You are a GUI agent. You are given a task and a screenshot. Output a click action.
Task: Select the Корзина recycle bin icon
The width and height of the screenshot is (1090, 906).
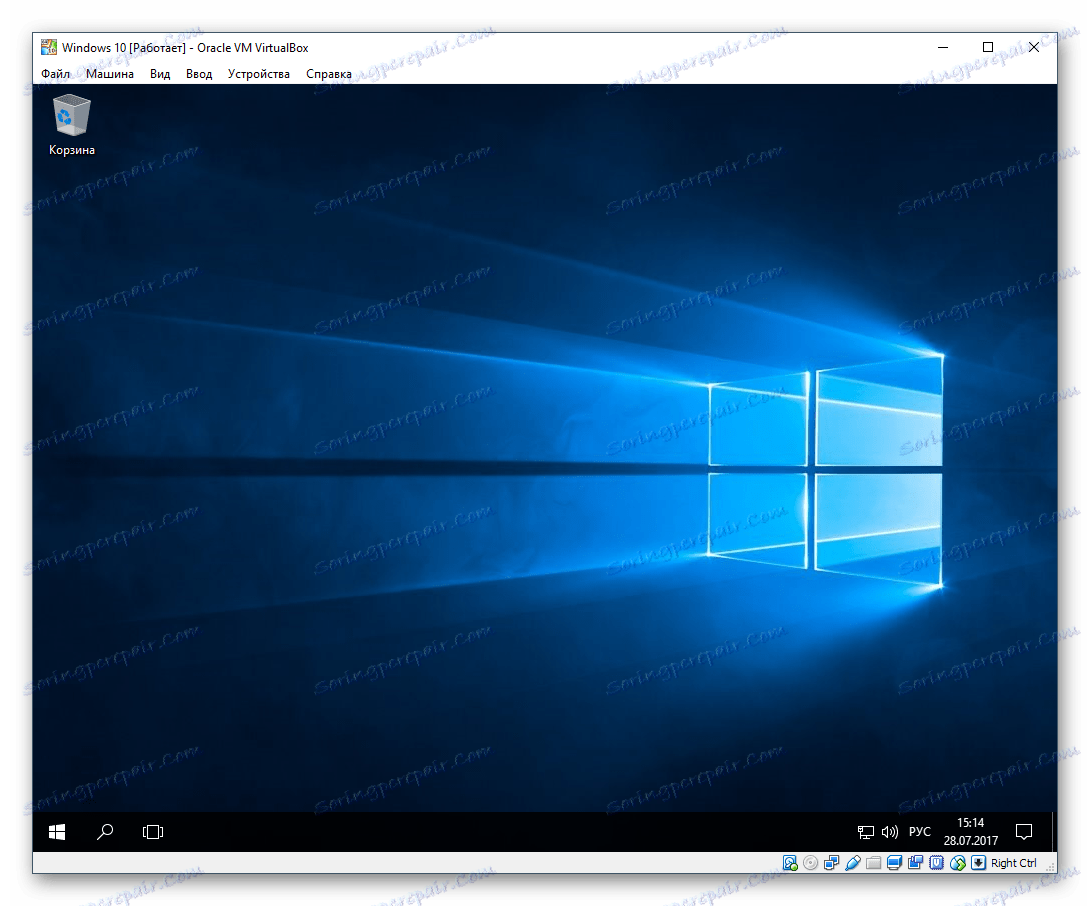(x=72, y=125)
